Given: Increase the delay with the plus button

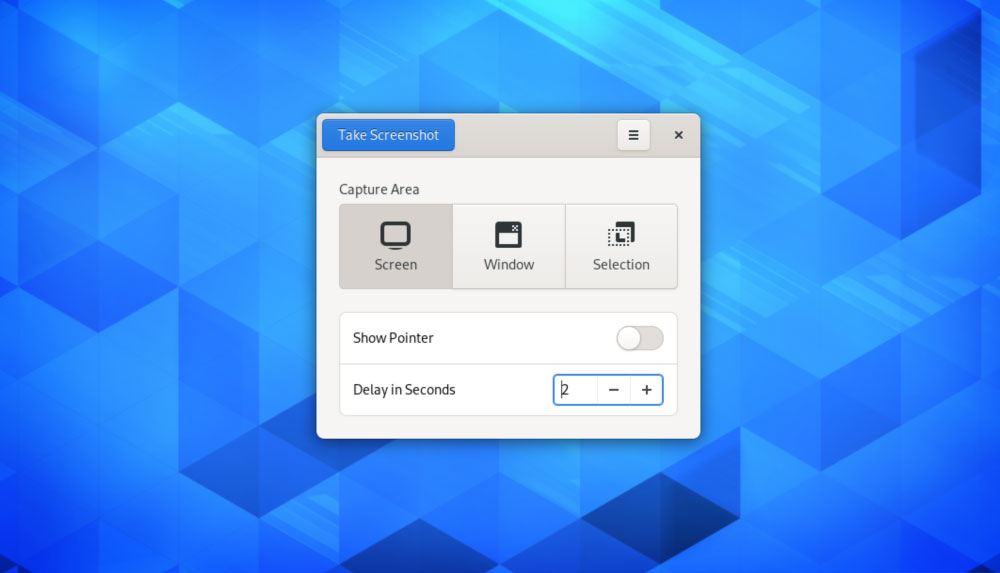Looking at the screenshot, I should point(647,390).
